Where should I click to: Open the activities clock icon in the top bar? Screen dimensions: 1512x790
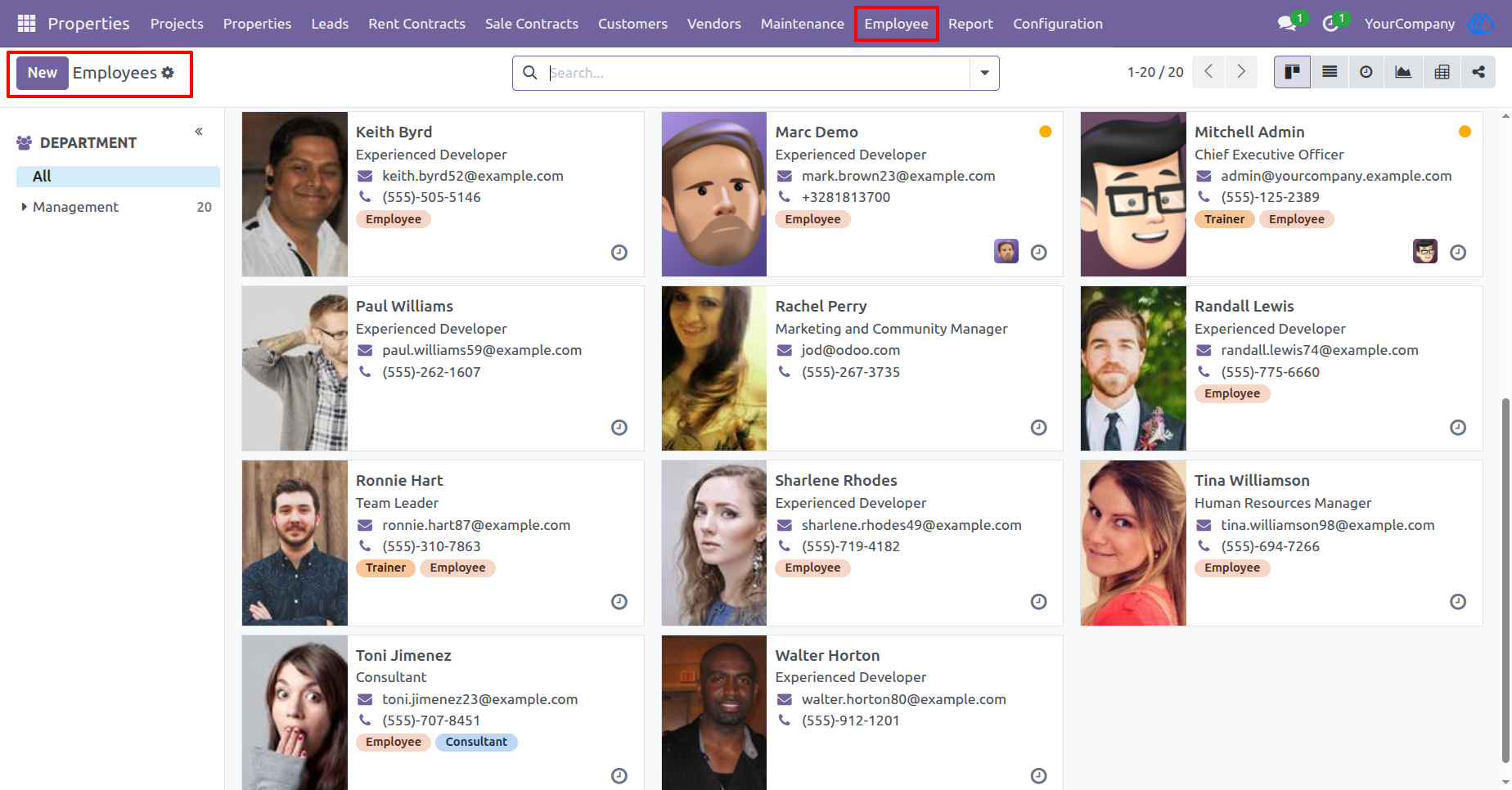[1330, 24]
